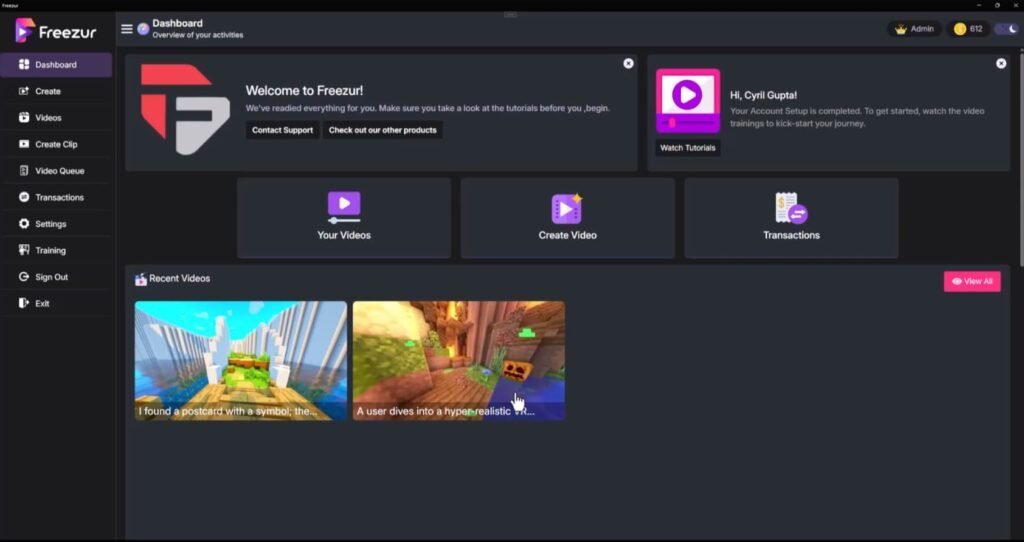Open the Video Queue section
The image size is (1024, 542).
tap(59, 171)
